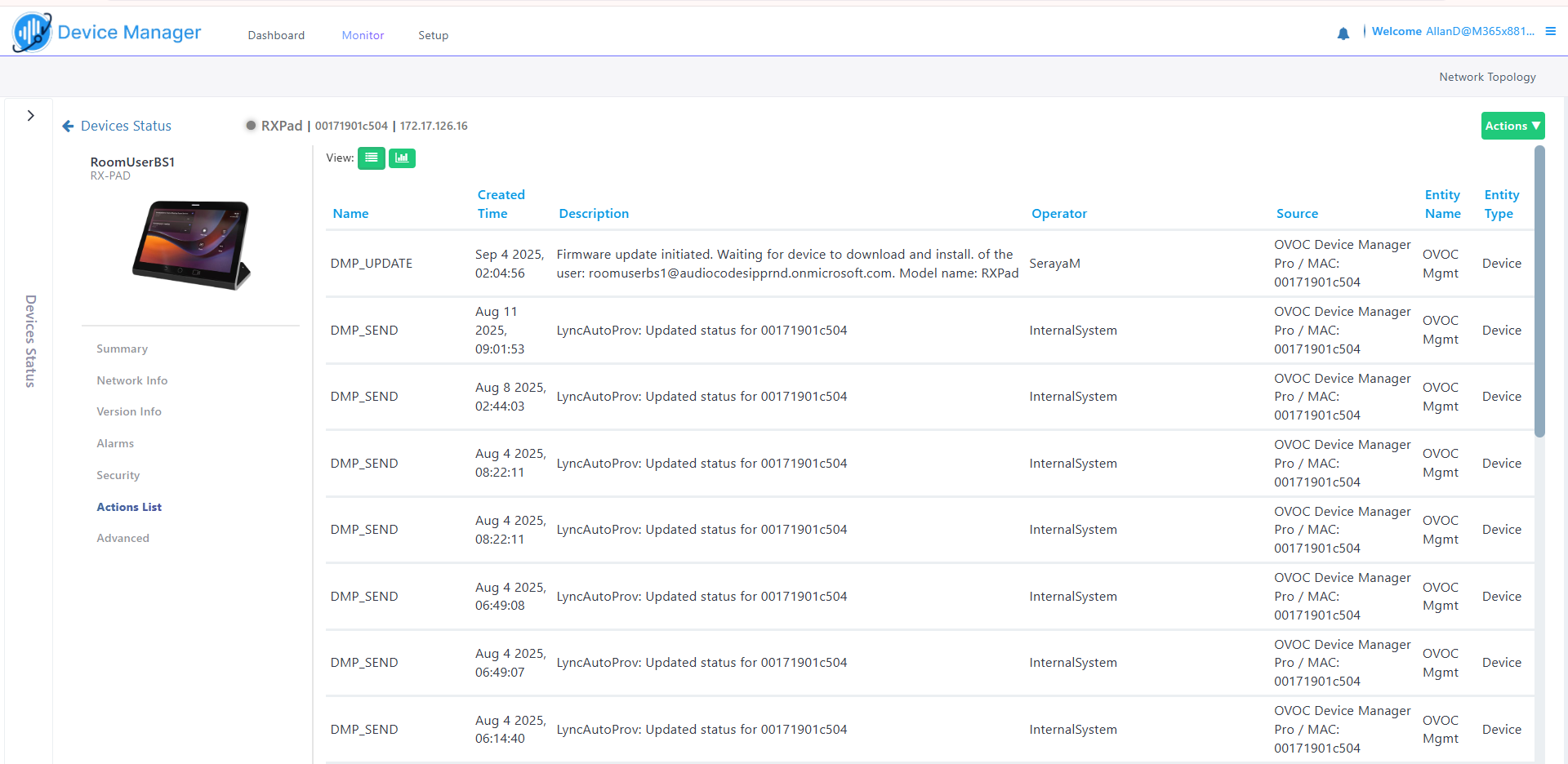The width and height of the screenshot is (1568, 764).
Task: Open the Monitor menu
Action: coord(363,35)
